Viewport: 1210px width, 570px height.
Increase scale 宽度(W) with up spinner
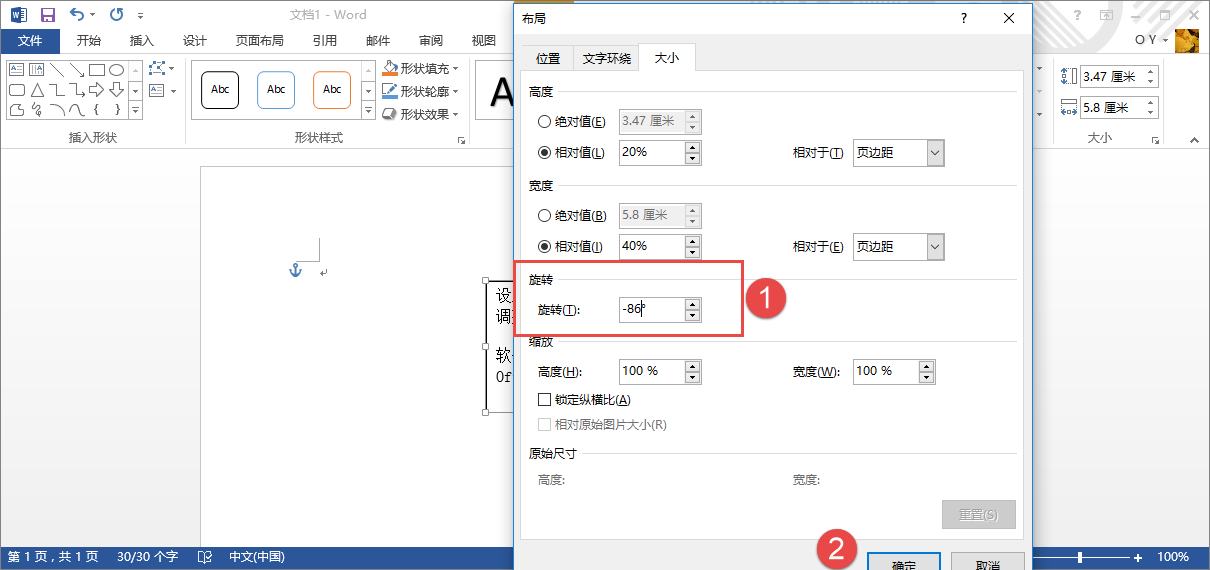(x=926, y=365)
